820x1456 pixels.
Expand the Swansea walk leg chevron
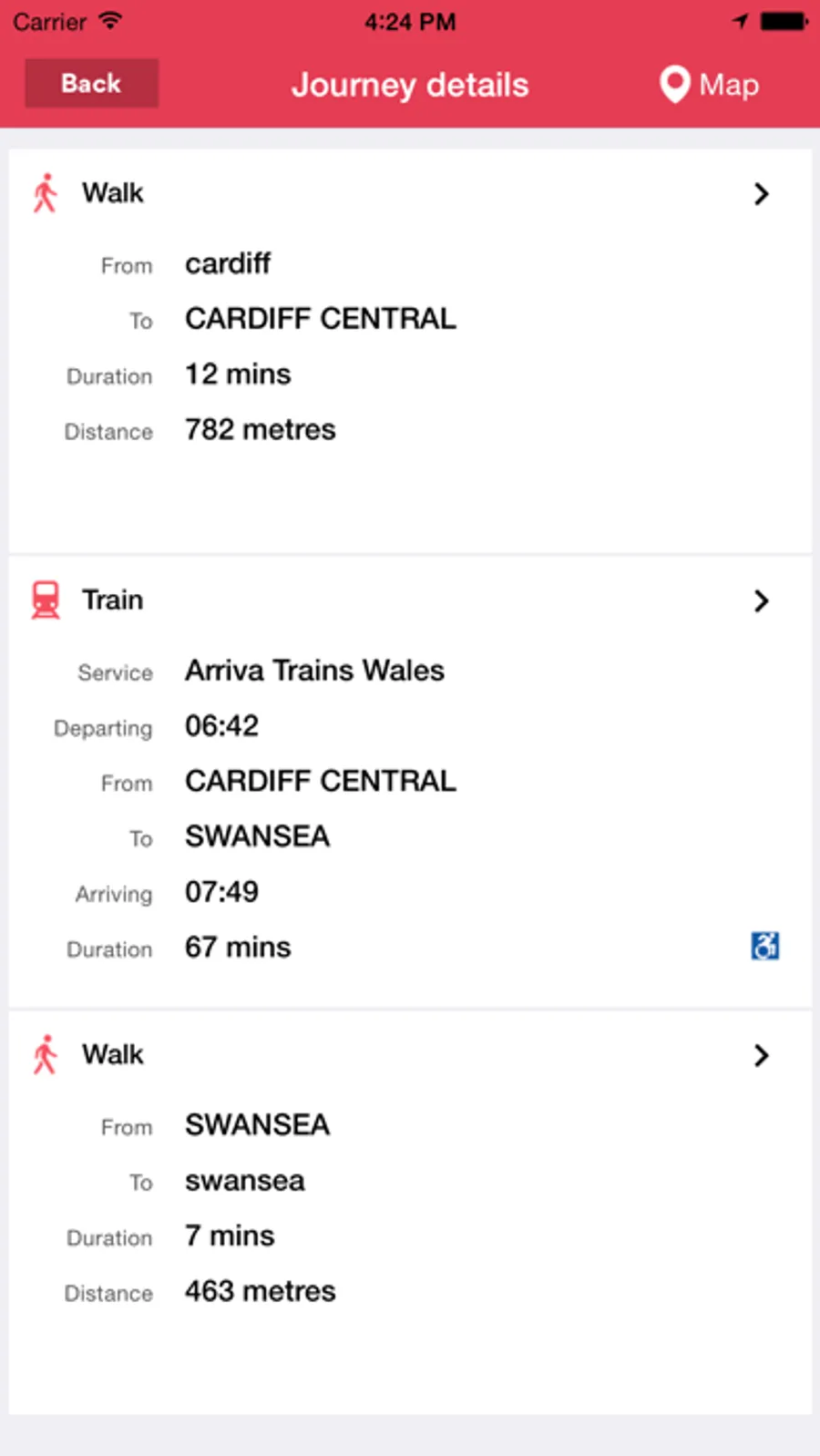pos(762,1055)
